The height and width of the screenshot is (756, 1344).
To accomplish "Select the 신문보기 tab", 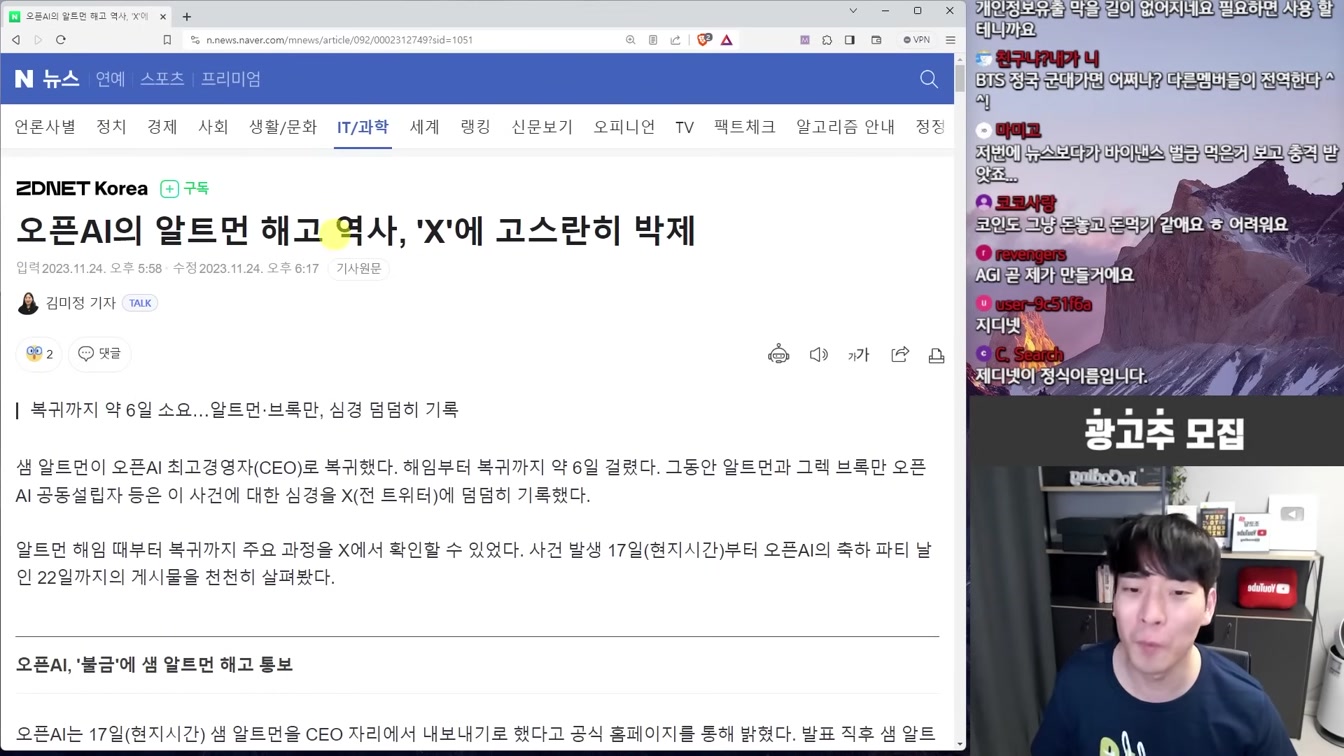I will pyautogui.click(x=542, y=127).
